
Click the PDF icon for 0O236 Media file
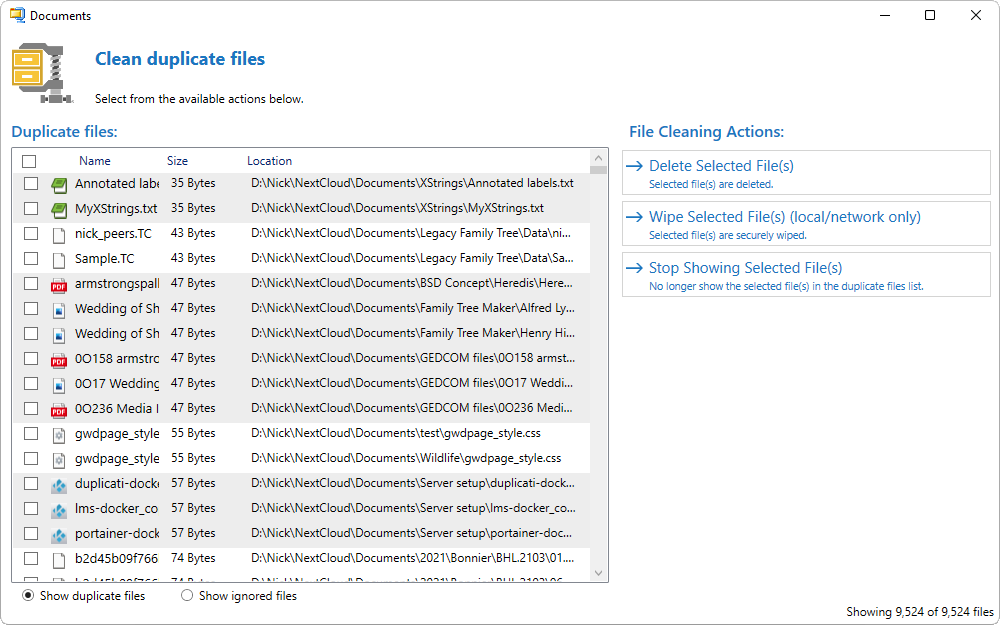click(x=59, y=409)
